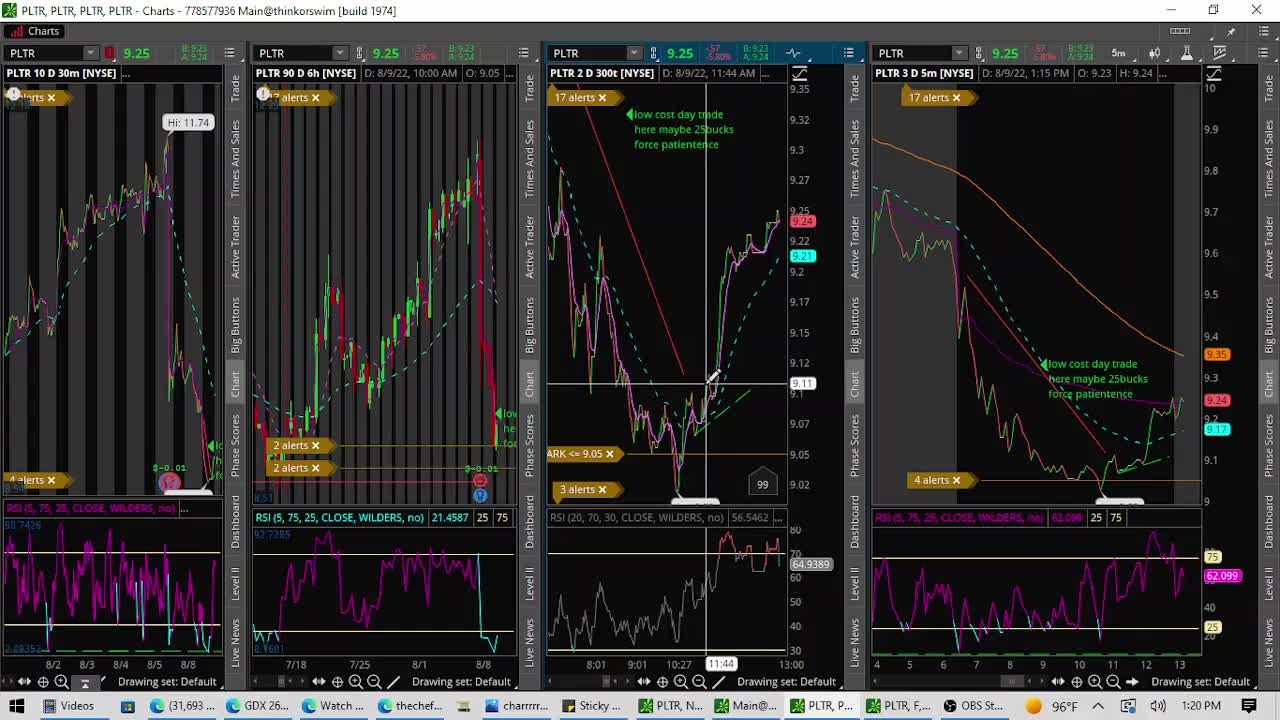Open Sticky Notes from the taskbar

[x=593, y=705]
